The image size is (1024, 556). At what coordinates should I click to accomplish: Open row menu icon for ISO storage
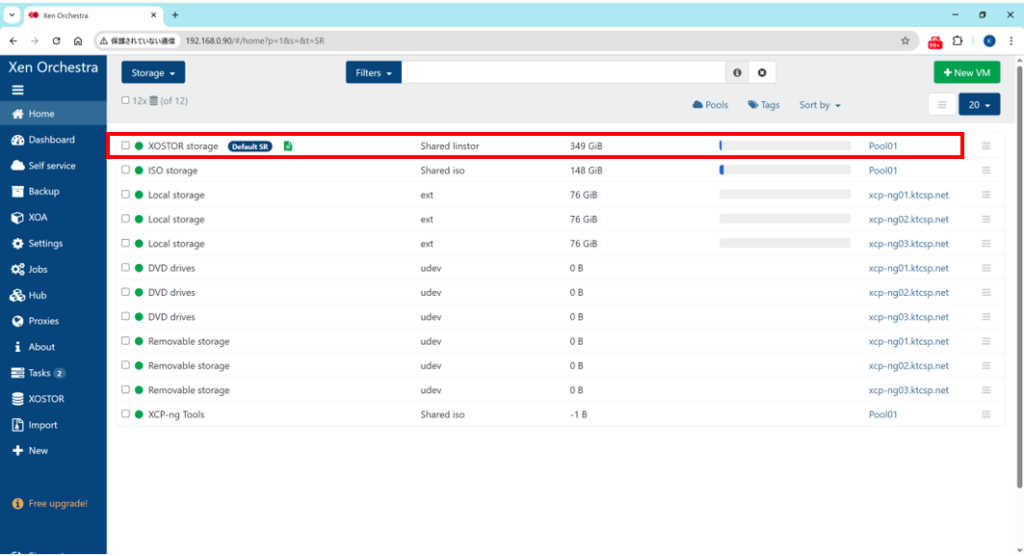[x=986, y=170]
